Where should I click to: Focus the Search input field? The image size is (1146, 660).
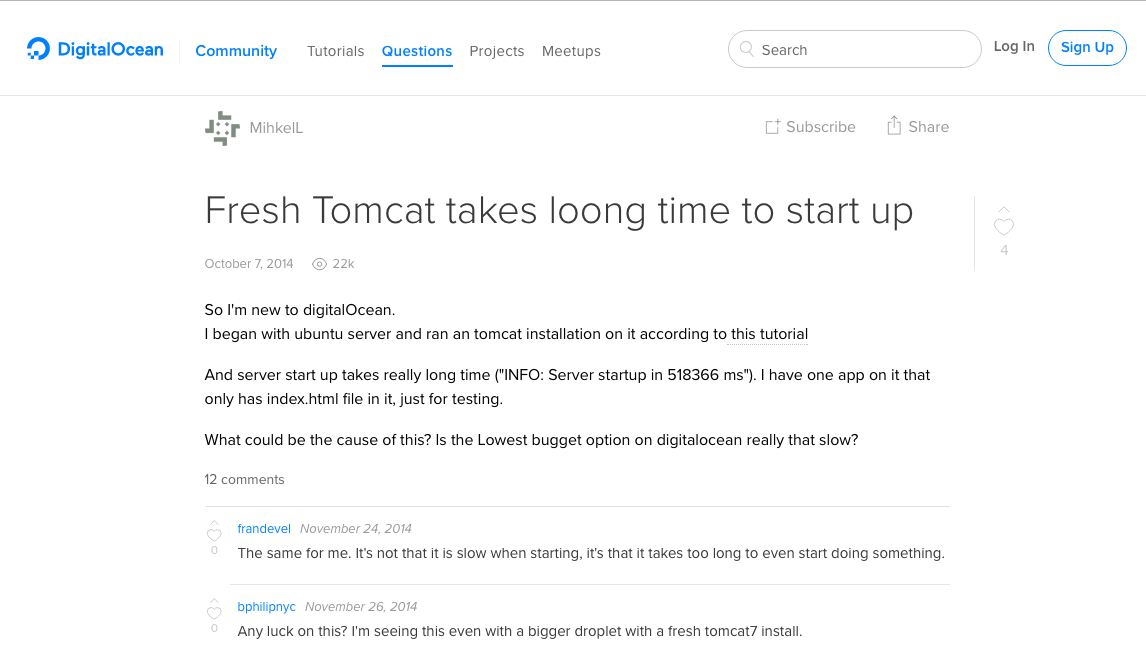click(854, 49)
